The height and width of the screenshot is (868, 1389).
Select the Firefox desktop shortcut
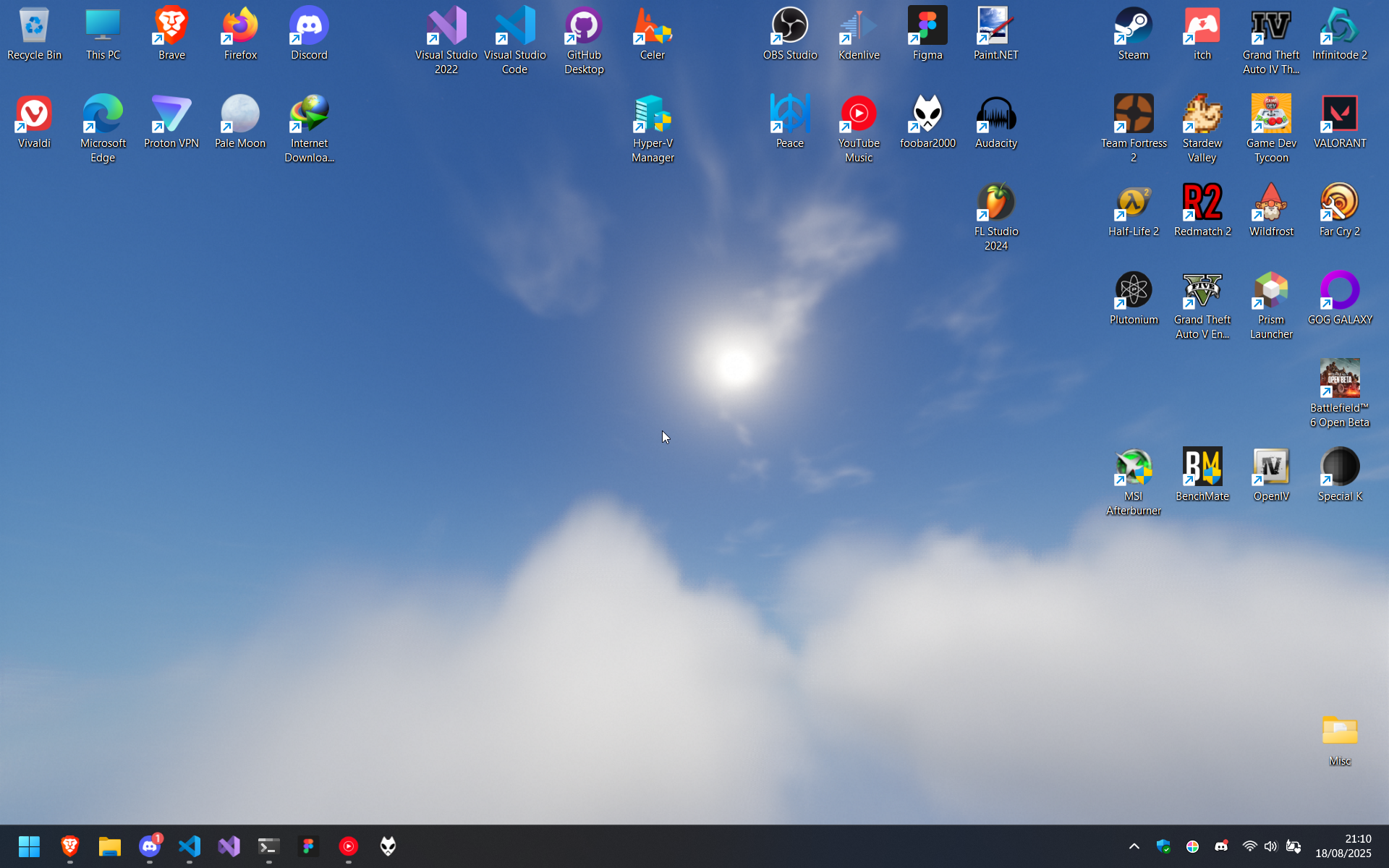(240, 34)
